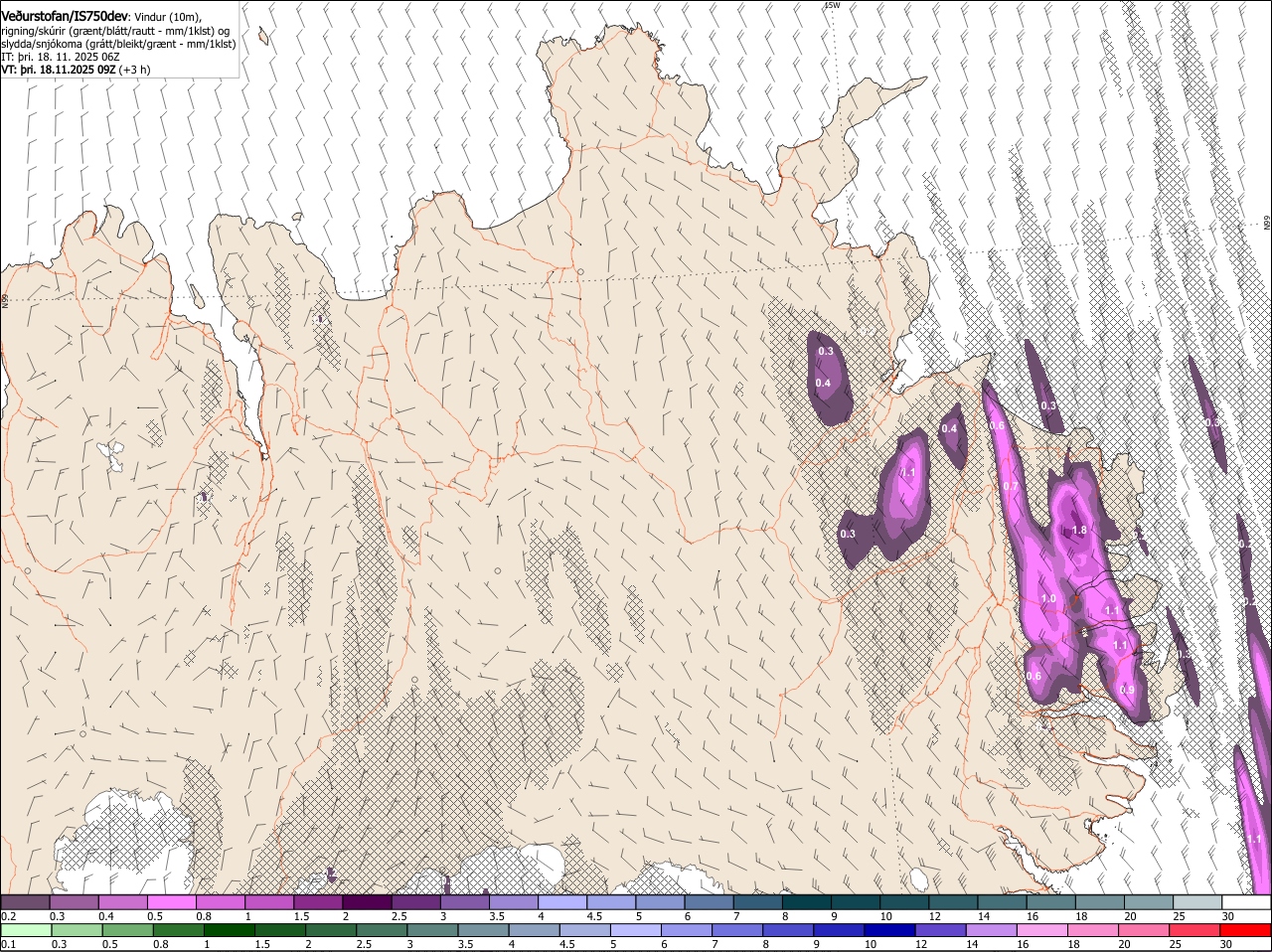1272x952 pixels.
Task: Click the N99 label on the left edge
Action: (5, 300)
